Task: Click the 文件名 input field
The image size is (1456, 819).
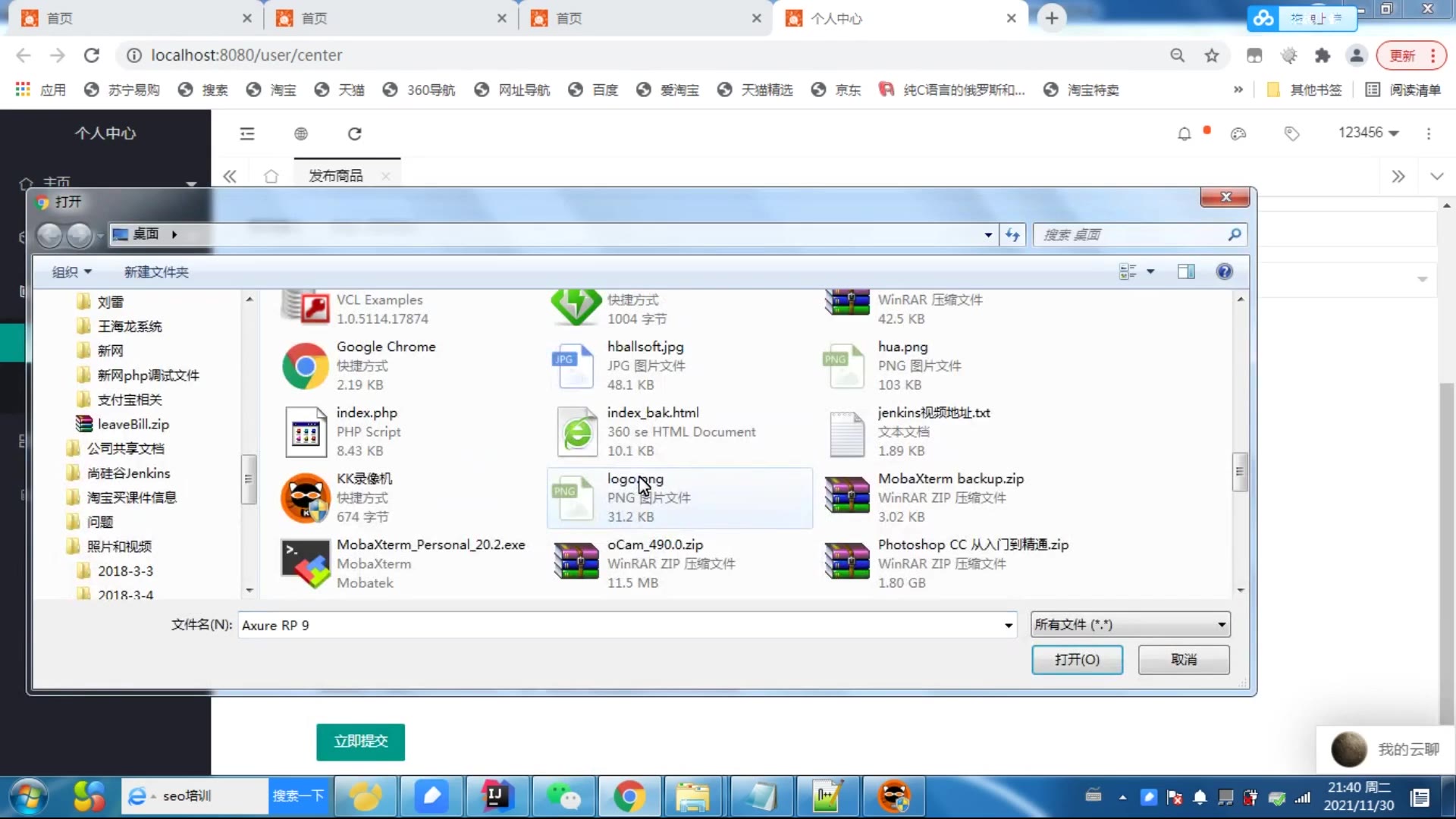Action: (x=620, y=625)
